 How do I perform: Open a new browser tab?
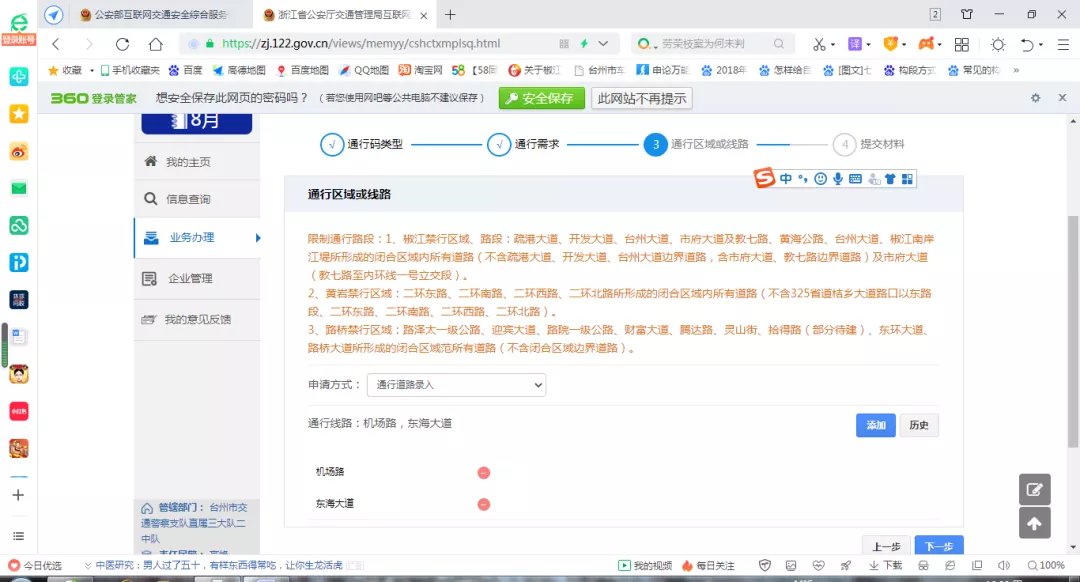point(450,14)
